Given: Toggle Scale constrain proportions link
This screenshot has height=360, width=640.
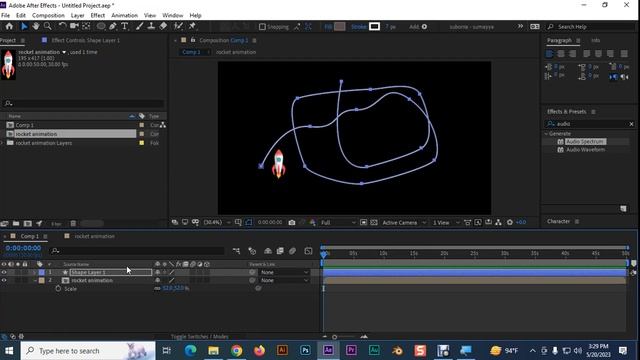Looking at the screenshot, I should (x=157, y=289).
